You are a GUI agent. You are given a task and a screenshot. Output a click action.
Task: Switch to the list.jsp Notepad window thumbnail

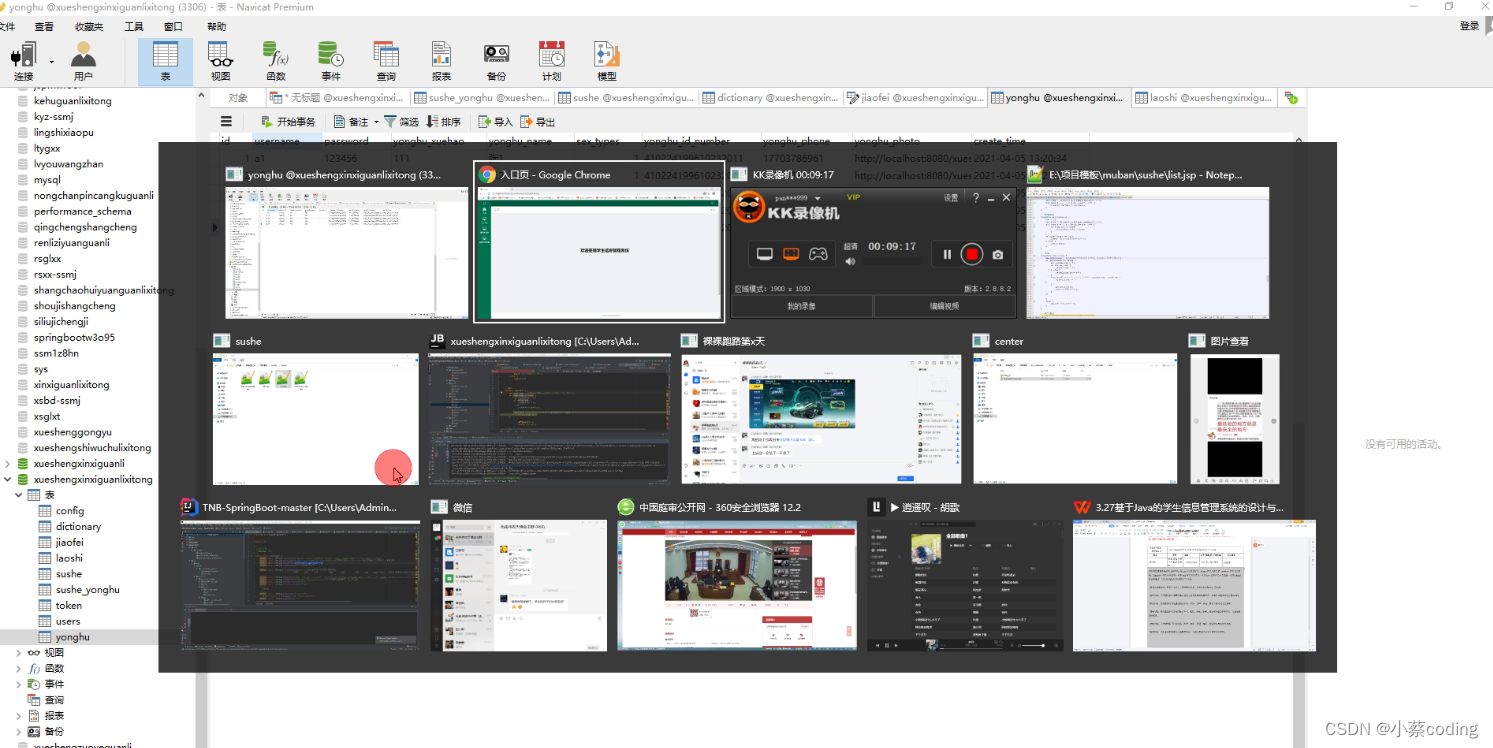click(x=1147, y=243)
